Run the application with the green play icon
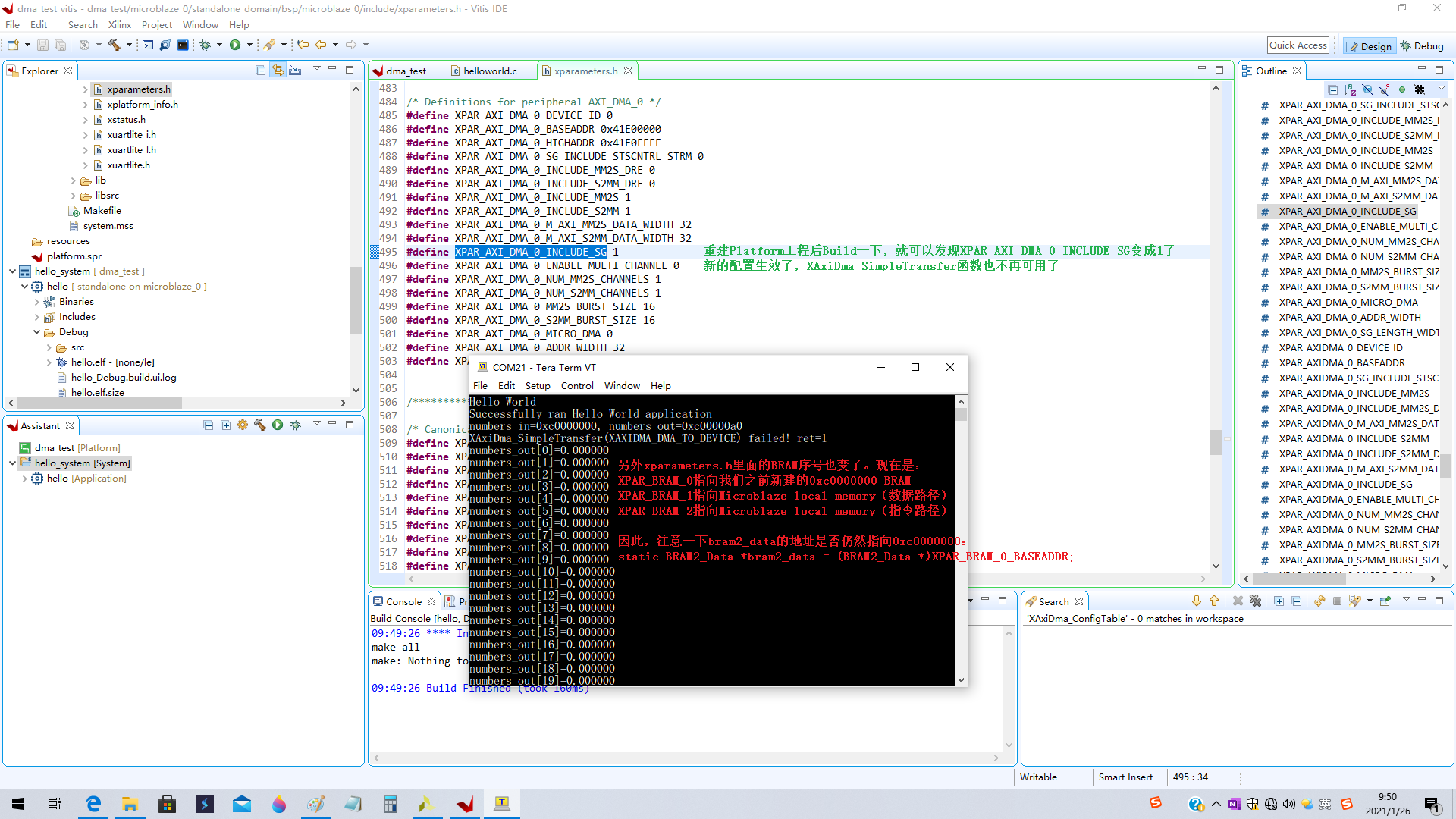The width and height of the screenshot is (1456, 819). (235, 45)
